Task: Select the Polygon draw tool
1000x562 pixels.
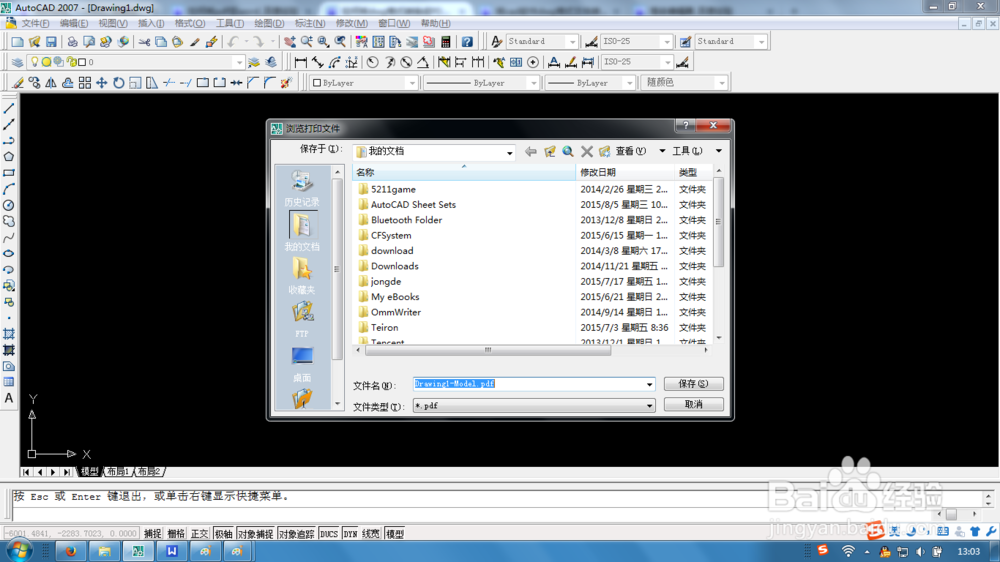Action: [x=9, y=157]
